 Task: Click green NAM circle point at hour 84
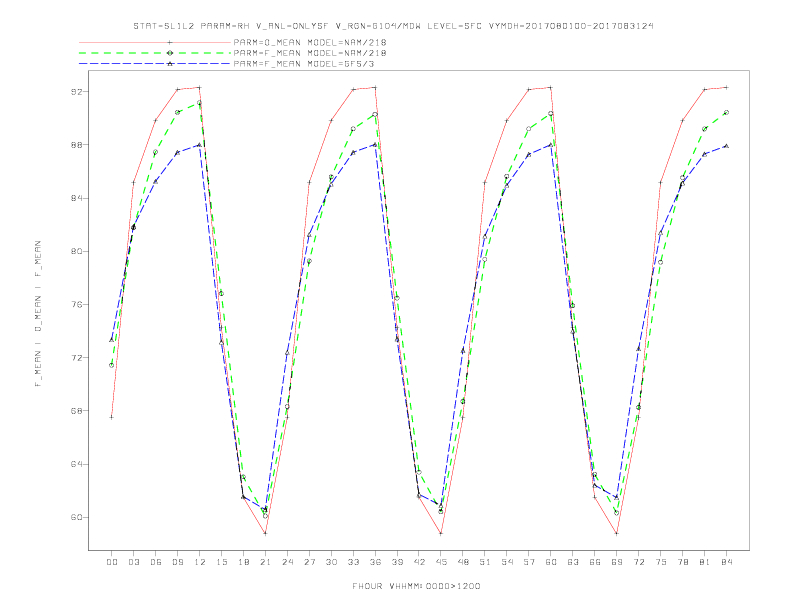(726, 113)
